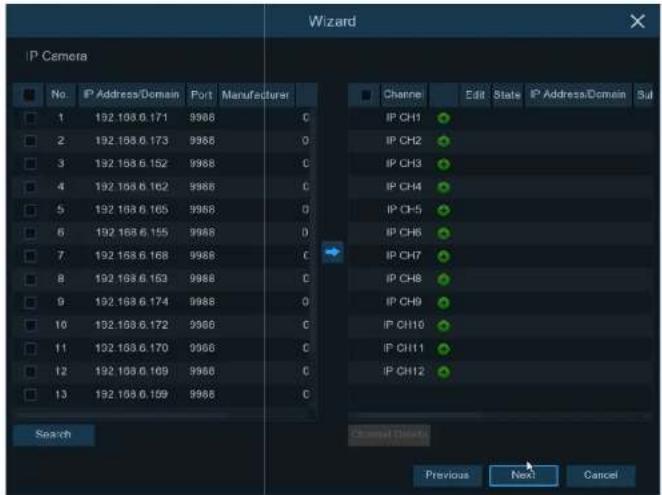Add camera to IP CH1 with green plus
The width and height of the screenshot is (662, 495).
(x=443, y=118)
